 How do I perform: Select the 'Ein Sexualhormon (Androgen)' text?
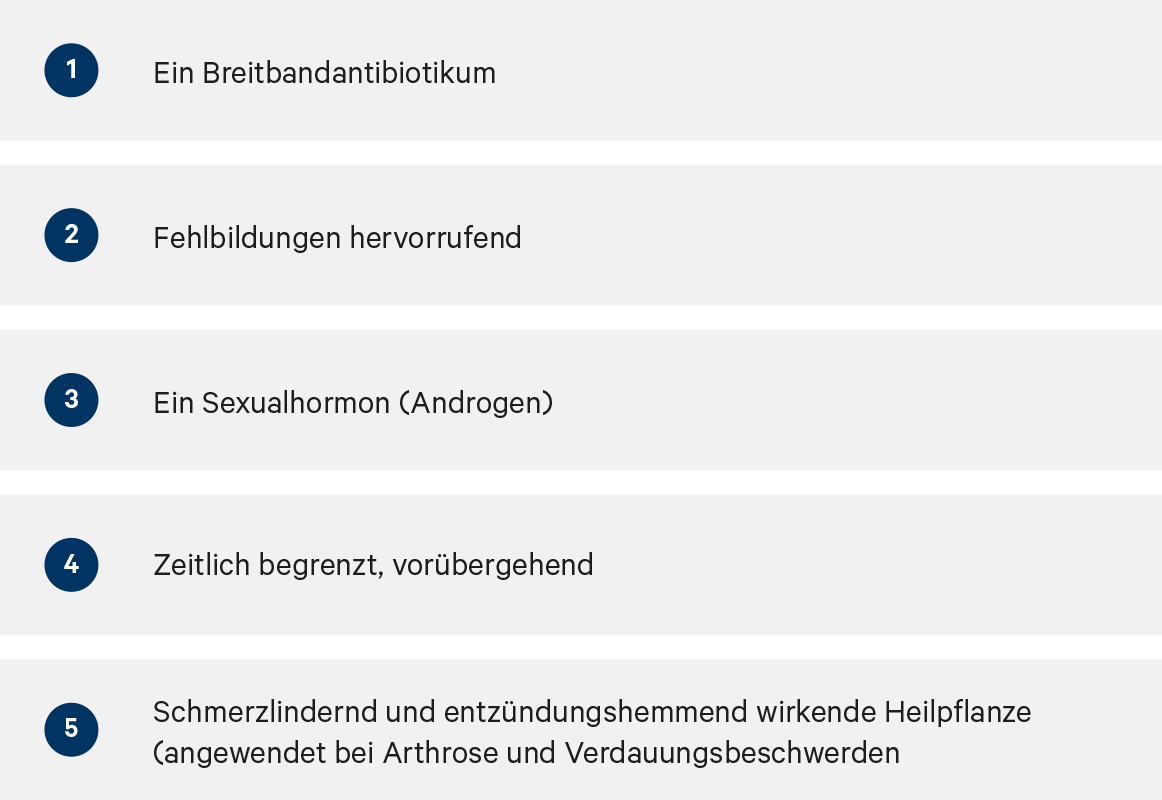coord(353,403)
